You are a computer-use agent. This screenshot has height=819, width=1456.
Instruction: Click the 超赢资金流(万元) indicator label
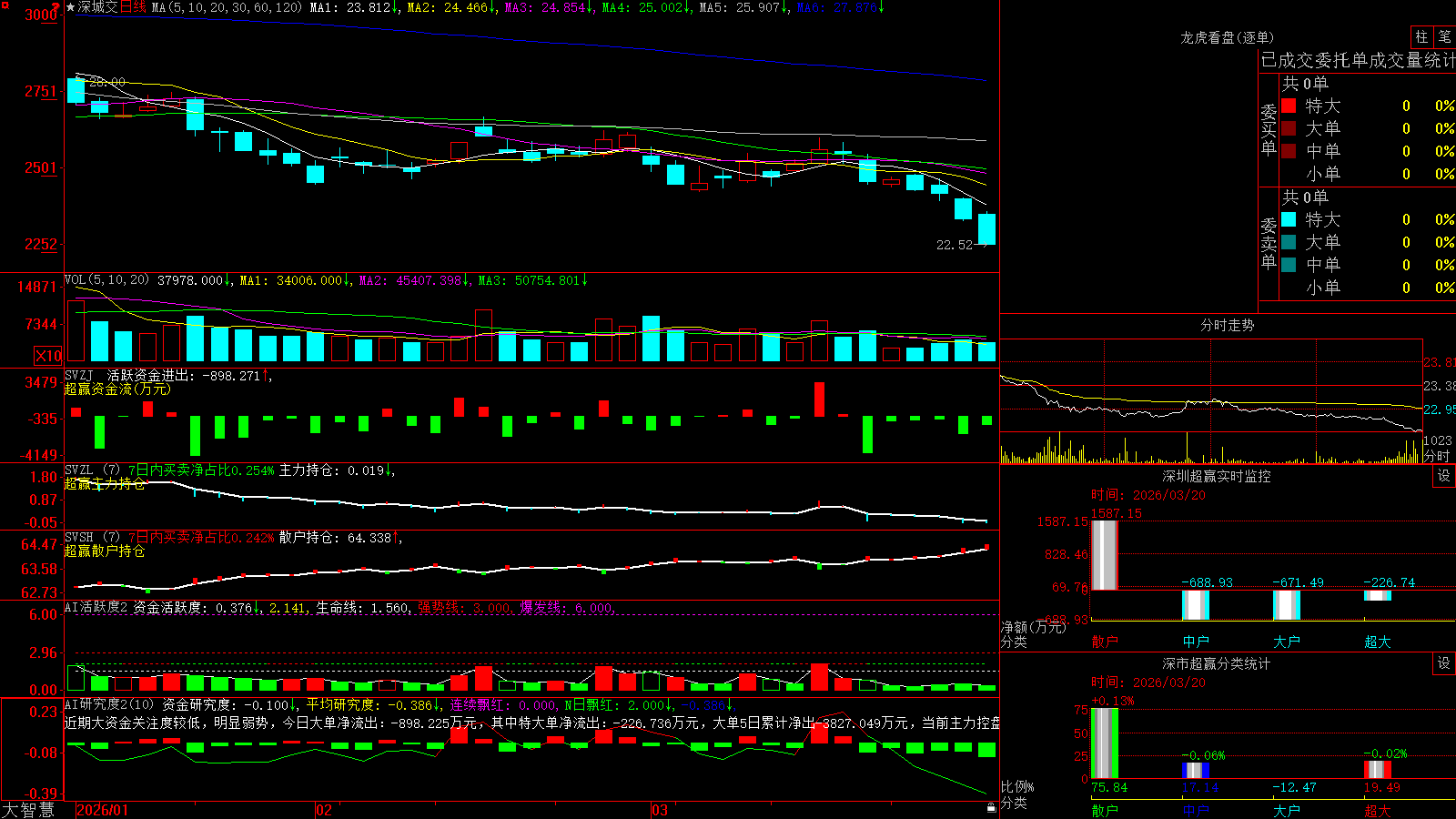(117, 389)
